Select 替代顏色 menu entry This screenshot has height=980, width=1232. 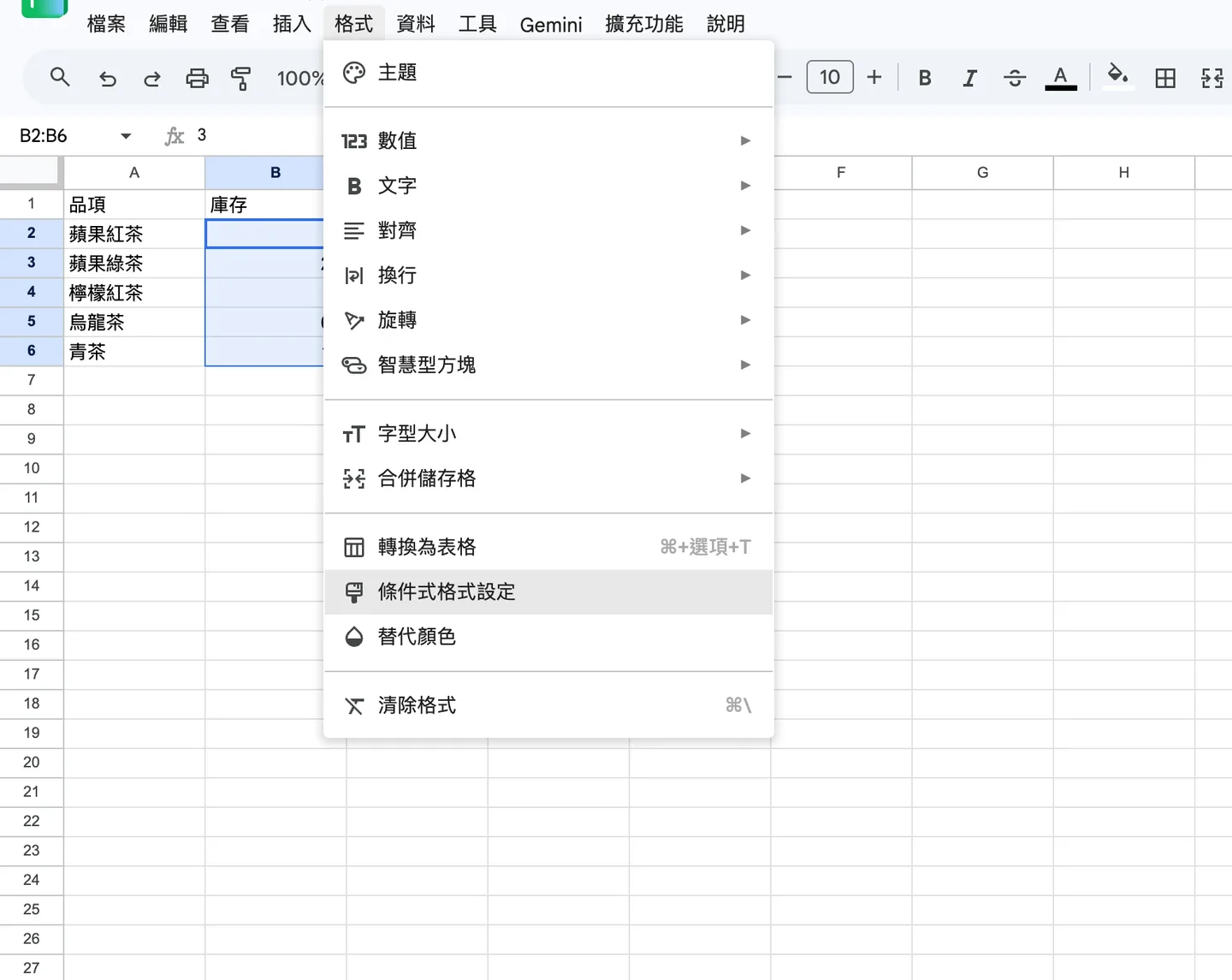[x=548, y=637]
